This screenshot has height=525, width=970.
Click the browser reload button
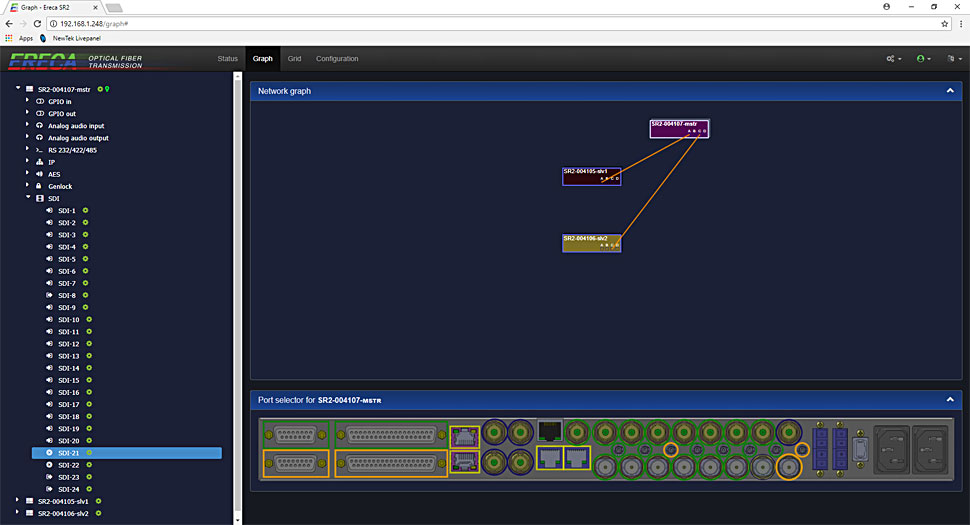pos(38,23)
